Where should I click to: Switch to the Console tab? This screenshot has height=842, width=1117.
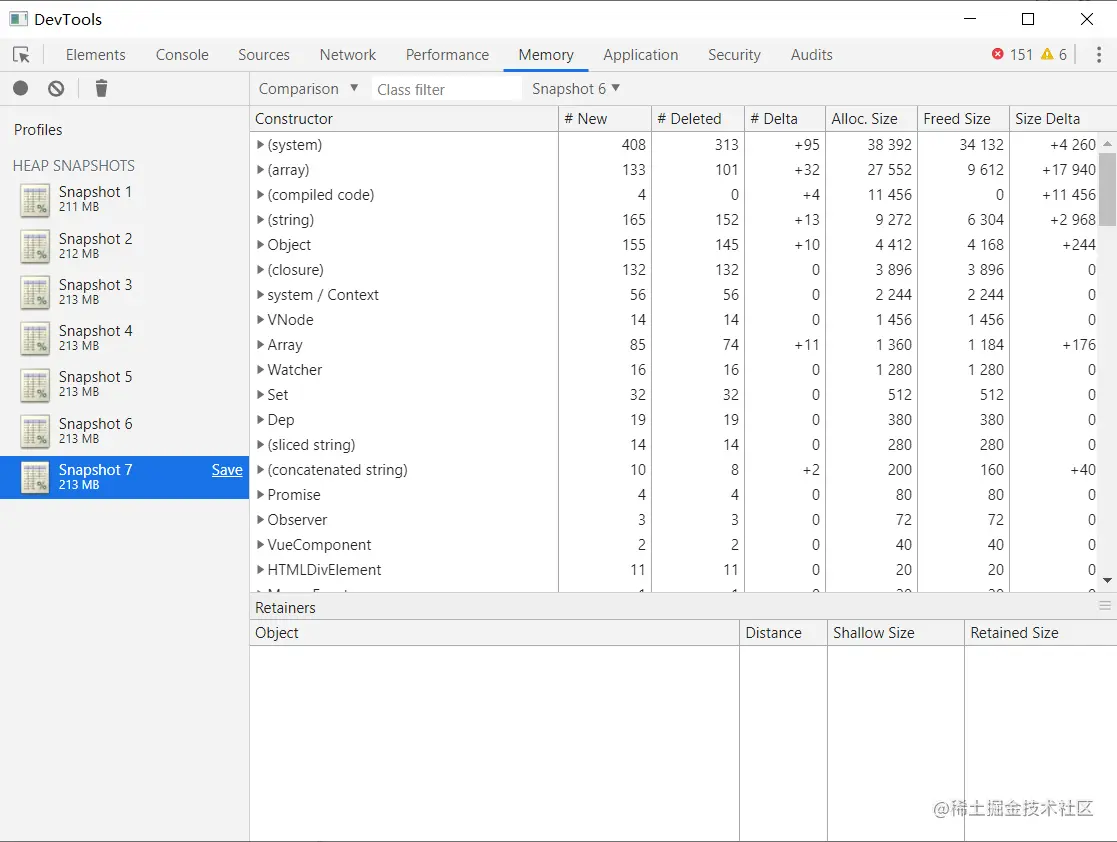coord(182,55)
